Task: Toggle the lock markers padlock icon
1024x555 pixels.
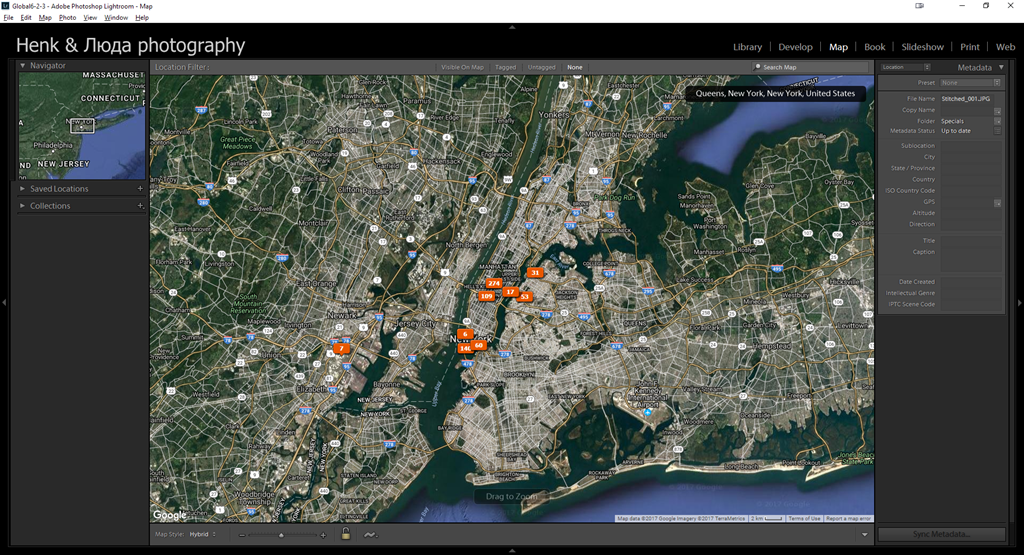Action: tap(346, 534)
